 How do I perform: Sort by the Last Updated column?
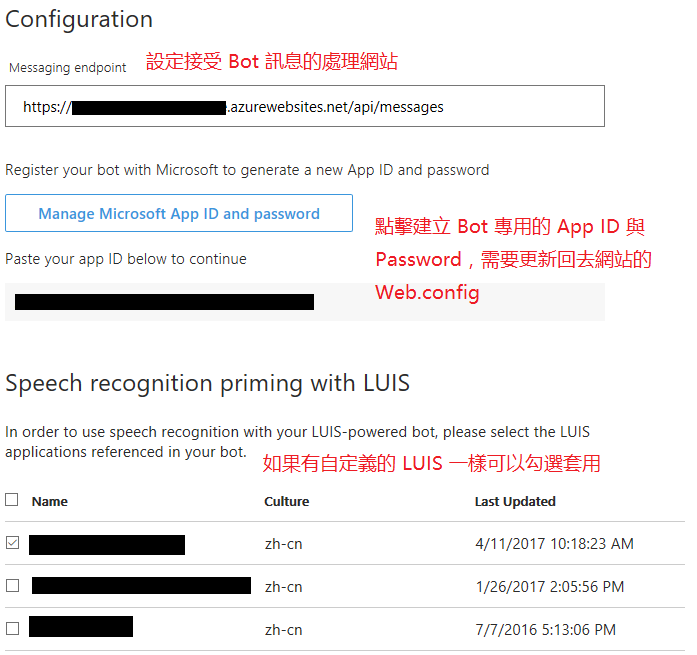coord(514,501)
